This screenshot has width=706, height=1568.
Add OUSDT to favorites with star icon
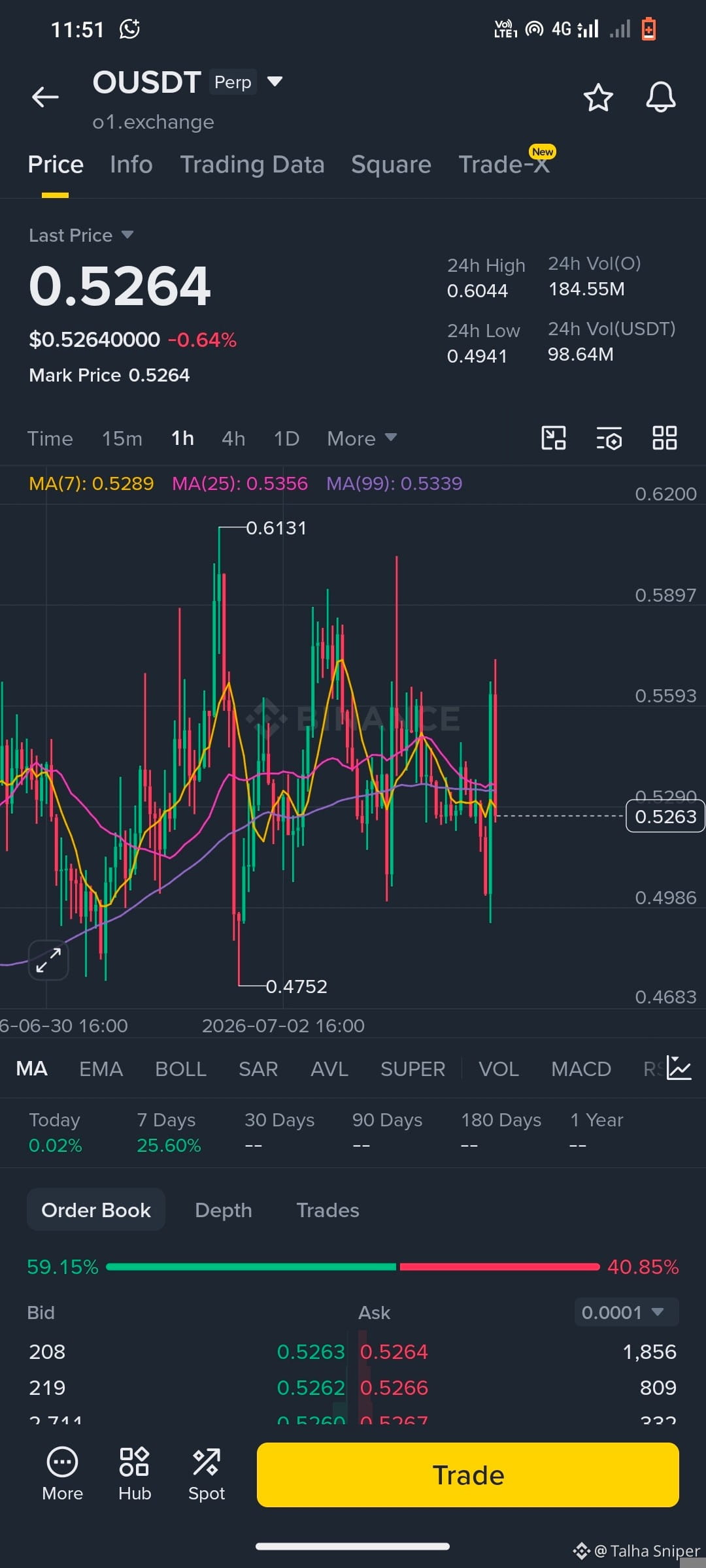coord(597,97)
